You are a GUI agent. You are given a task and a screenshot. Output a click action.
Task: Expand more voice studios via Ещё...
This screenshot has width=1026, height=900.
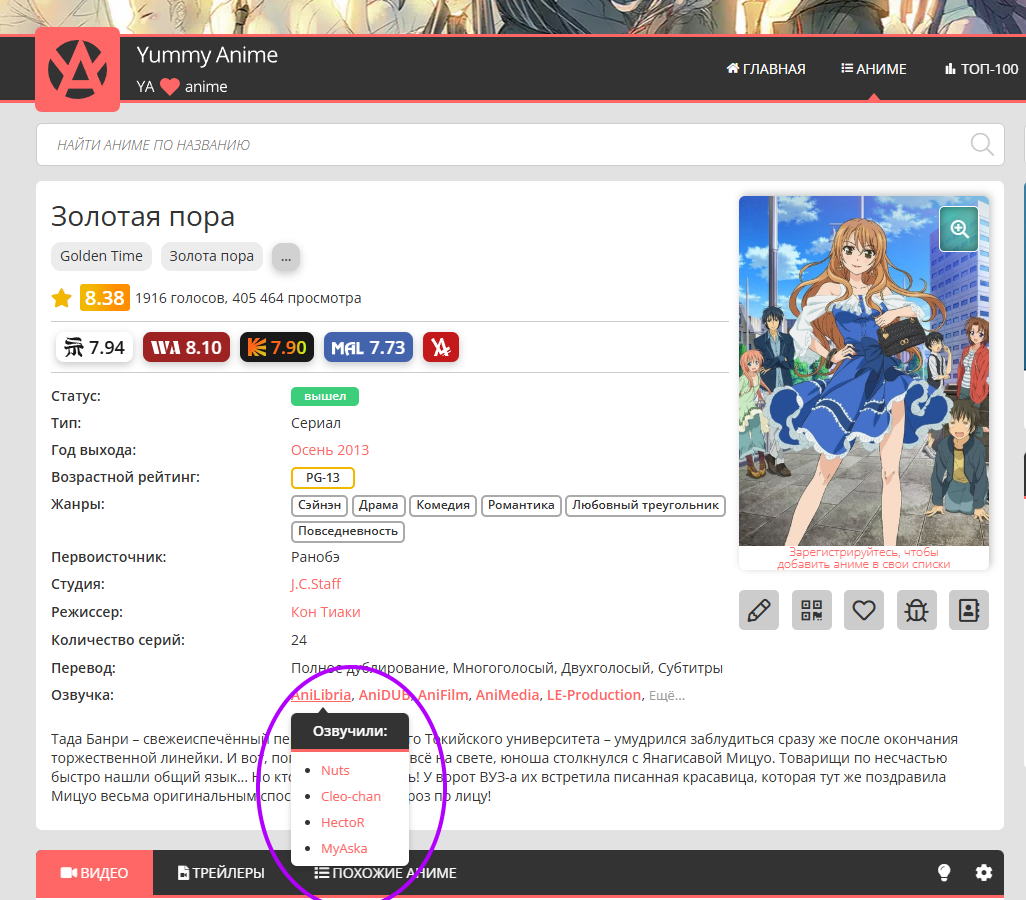(667, 696)
